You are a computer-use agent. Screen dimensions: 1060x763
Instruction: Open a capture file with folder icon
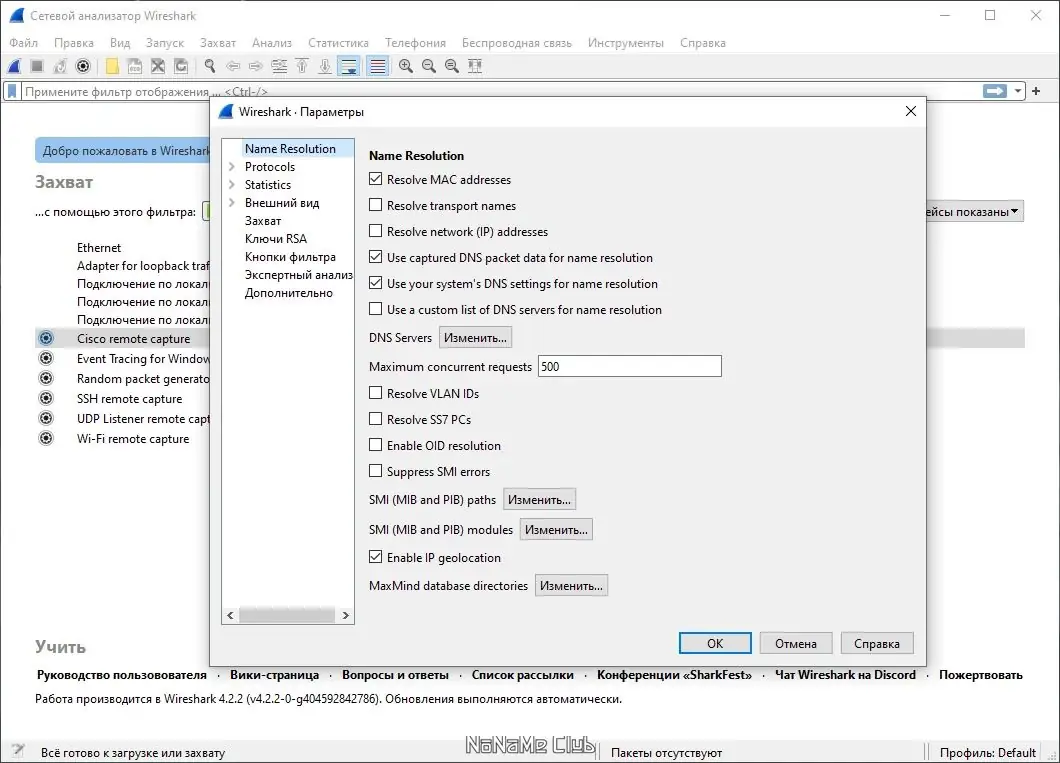coord(112,66)
